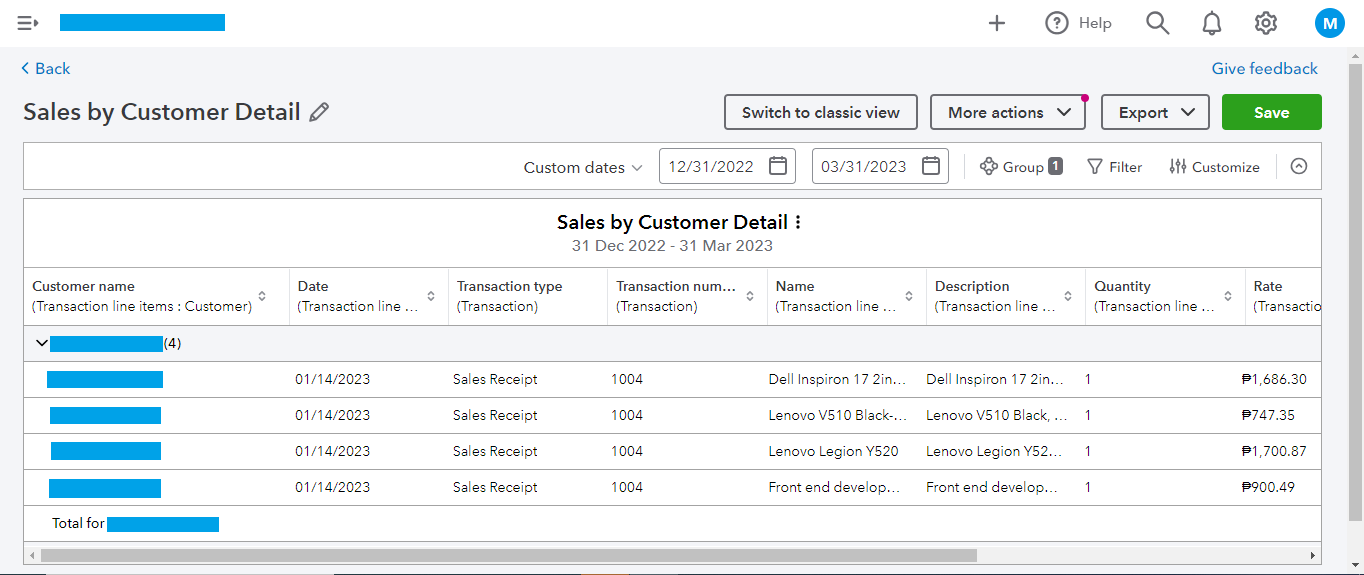Open calendar picker for start date
Screen dimensions: 1364x575
(x=778, y=167)
